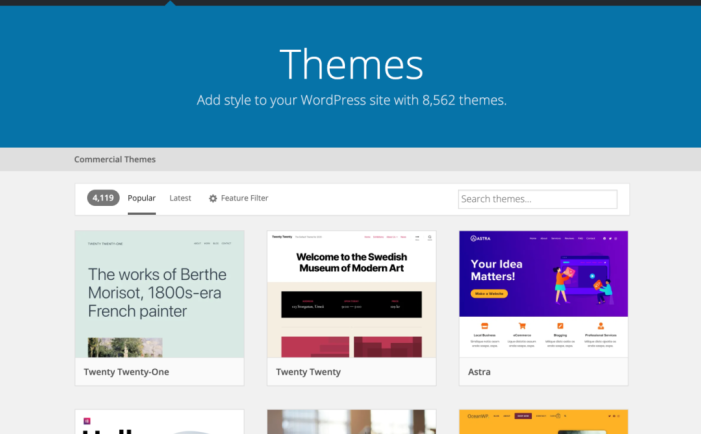The image size is (701, 434).
Task: Open the yellow OceanWP theme thumbnail
Action: [x=543, y=422]
